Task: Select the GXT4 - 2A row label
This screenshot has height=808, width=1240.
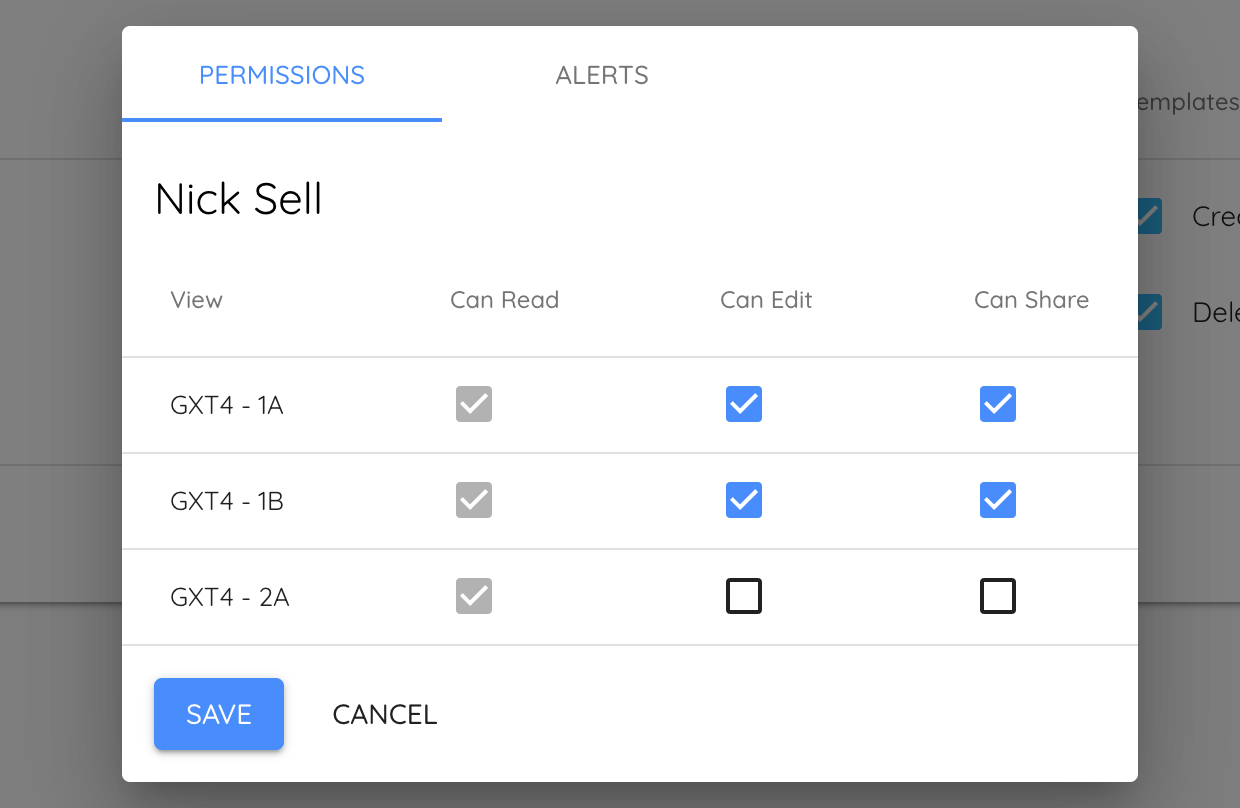Action: click(230, 597)
